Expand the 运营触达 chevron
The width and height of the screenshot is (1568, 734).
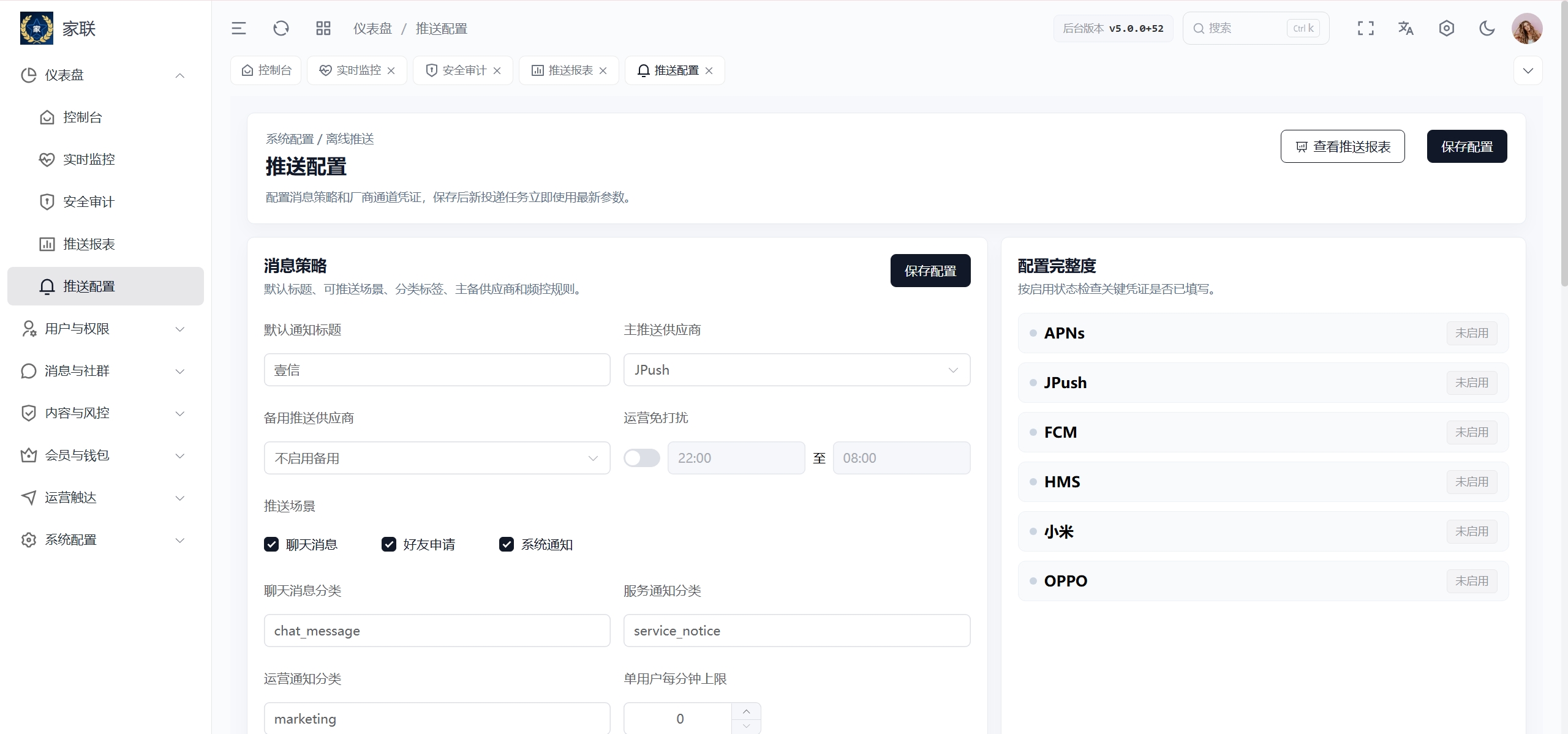(x=180, y=498)
